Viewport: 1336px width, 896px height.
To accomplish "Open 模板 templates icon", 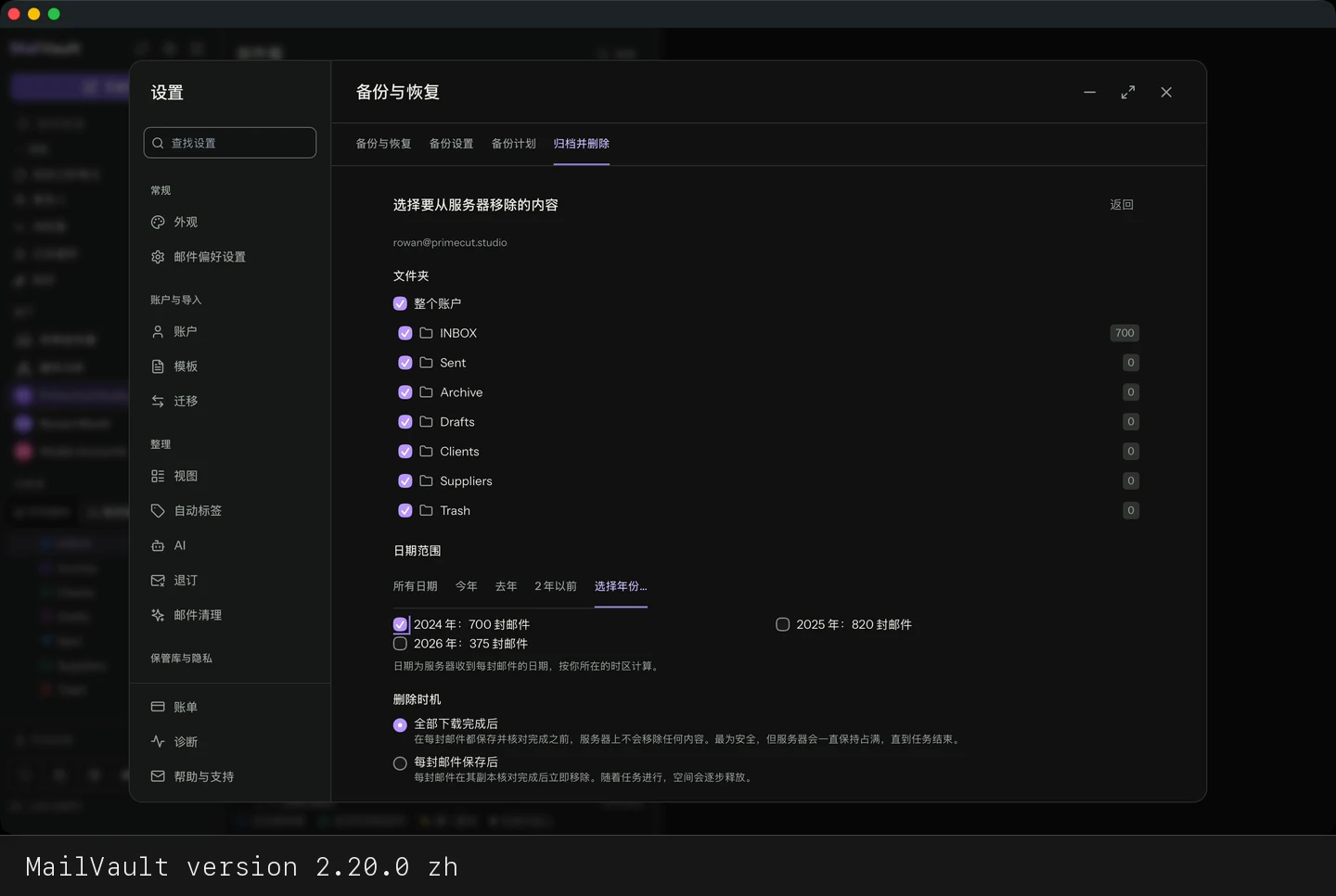I will click(x=158, y=366).
